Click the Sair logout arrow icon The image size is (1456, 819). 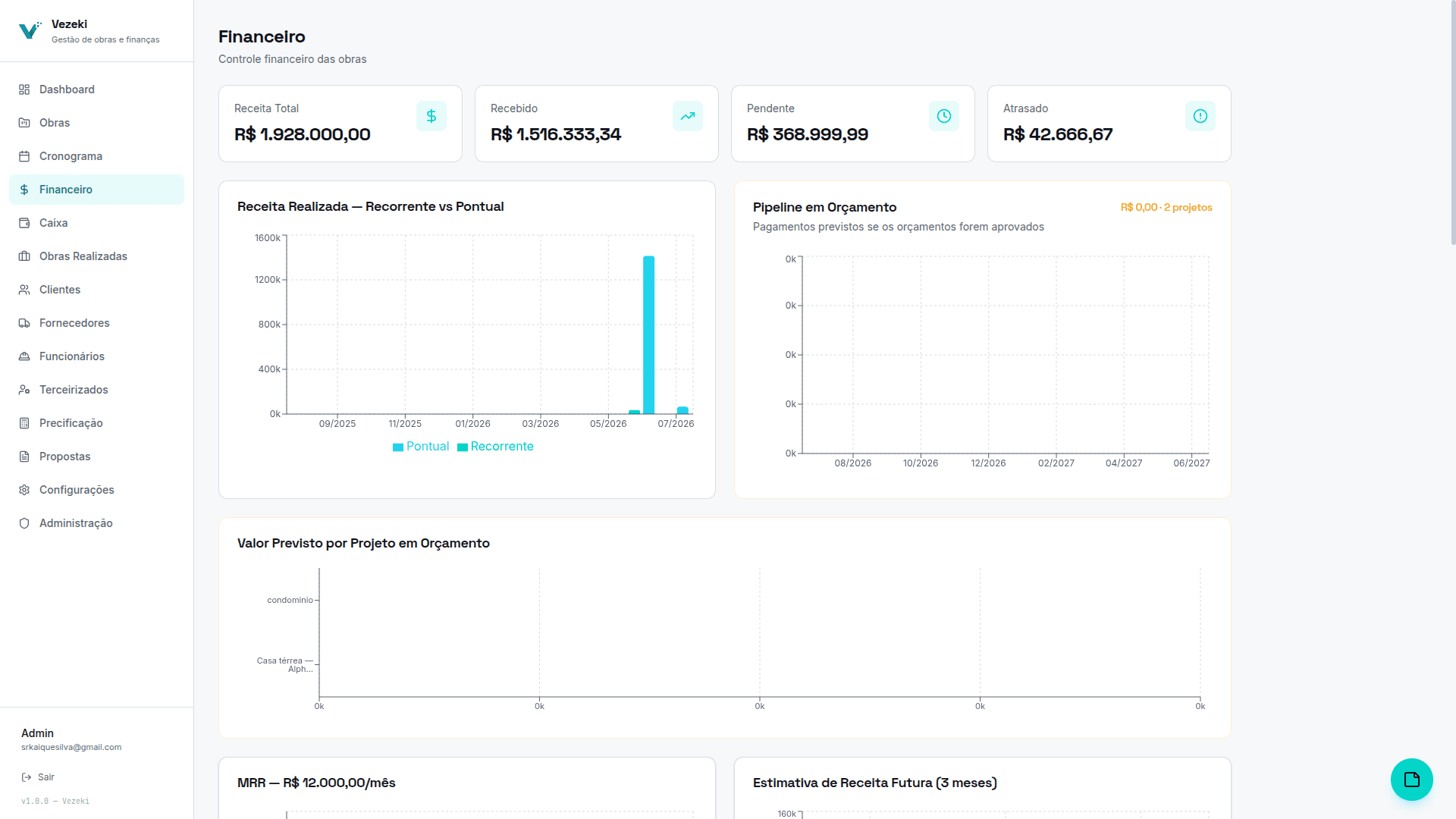27,777
